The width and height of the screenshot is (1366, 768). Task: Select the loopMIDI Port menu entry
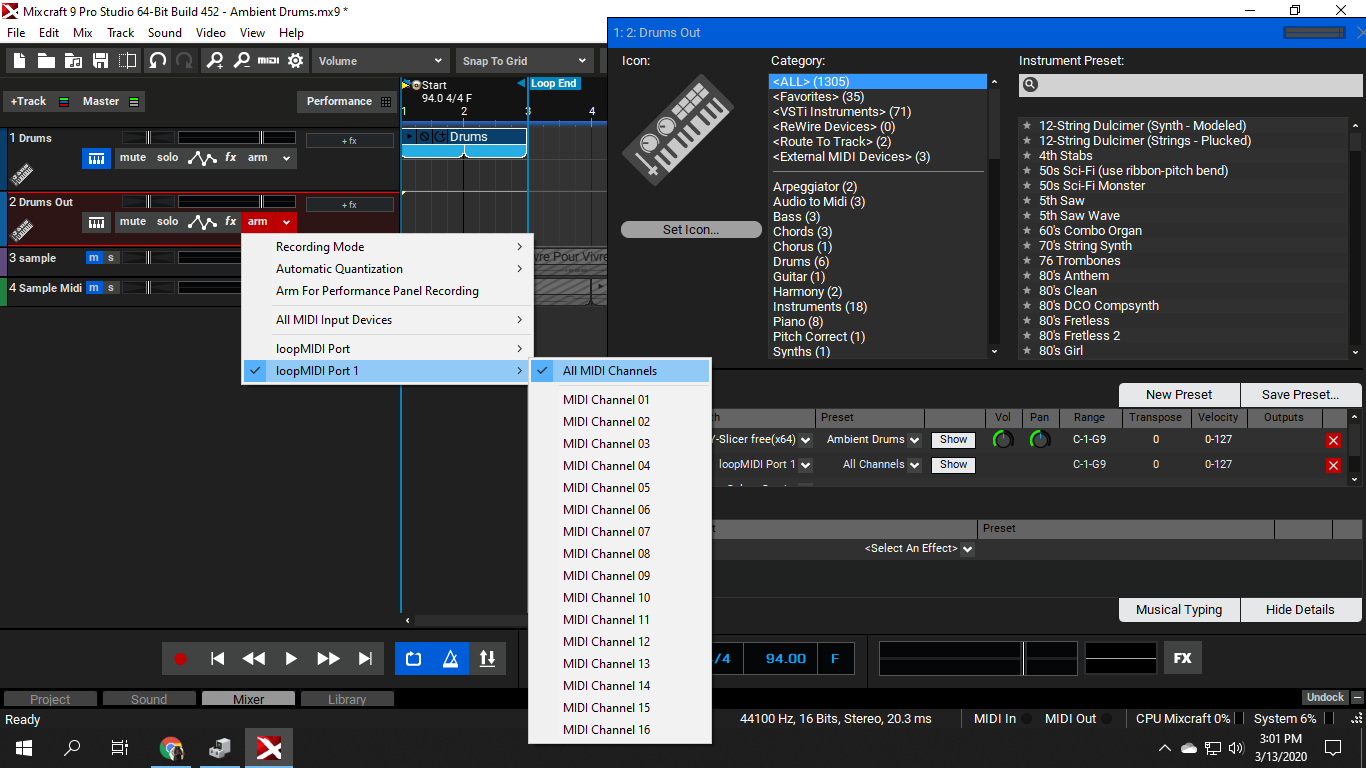point(388,349)
